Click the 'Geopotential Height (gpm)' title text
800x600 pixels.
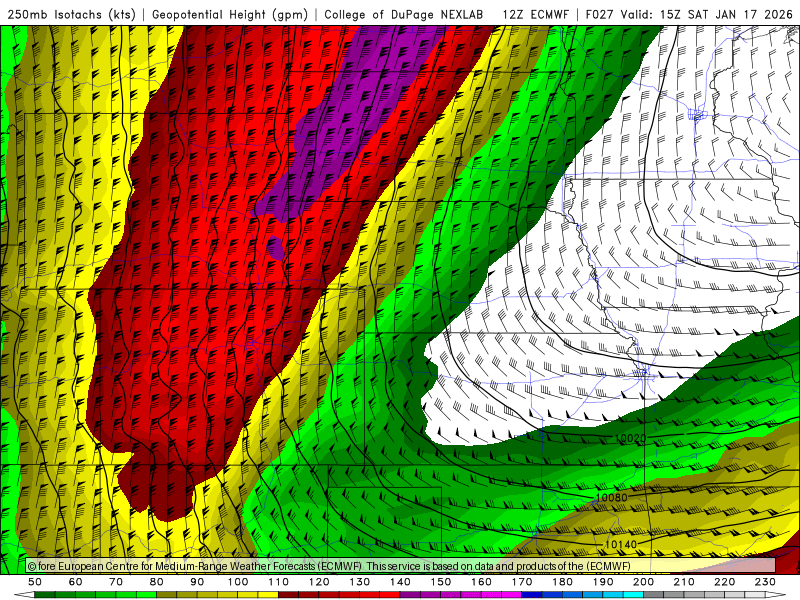pyautogui.click(x=230, y=14)
